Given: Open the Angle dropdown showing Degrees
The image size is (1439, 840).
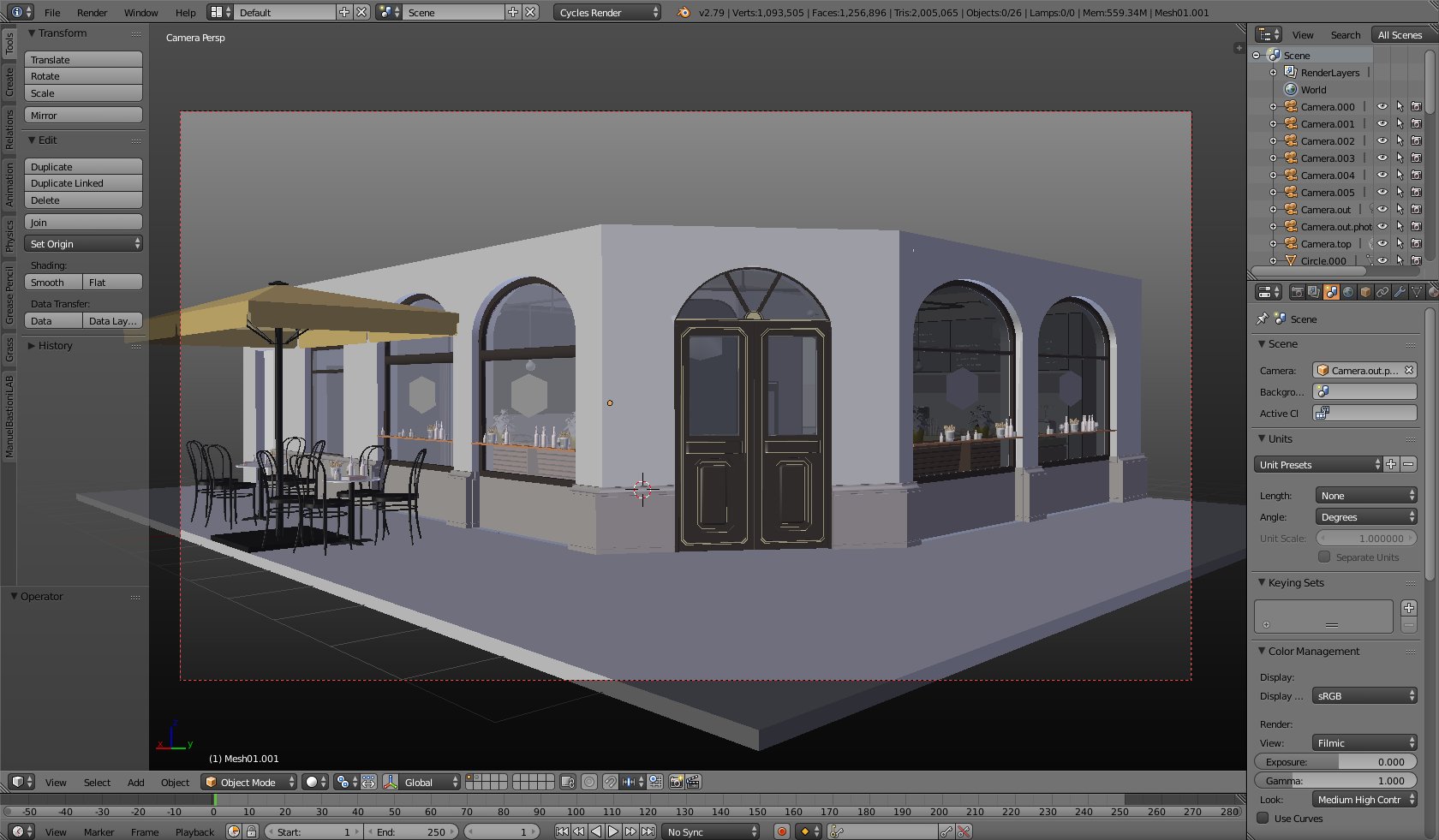Looking at the screenshot, I should pyautogui.click(x=1366, y=516).
